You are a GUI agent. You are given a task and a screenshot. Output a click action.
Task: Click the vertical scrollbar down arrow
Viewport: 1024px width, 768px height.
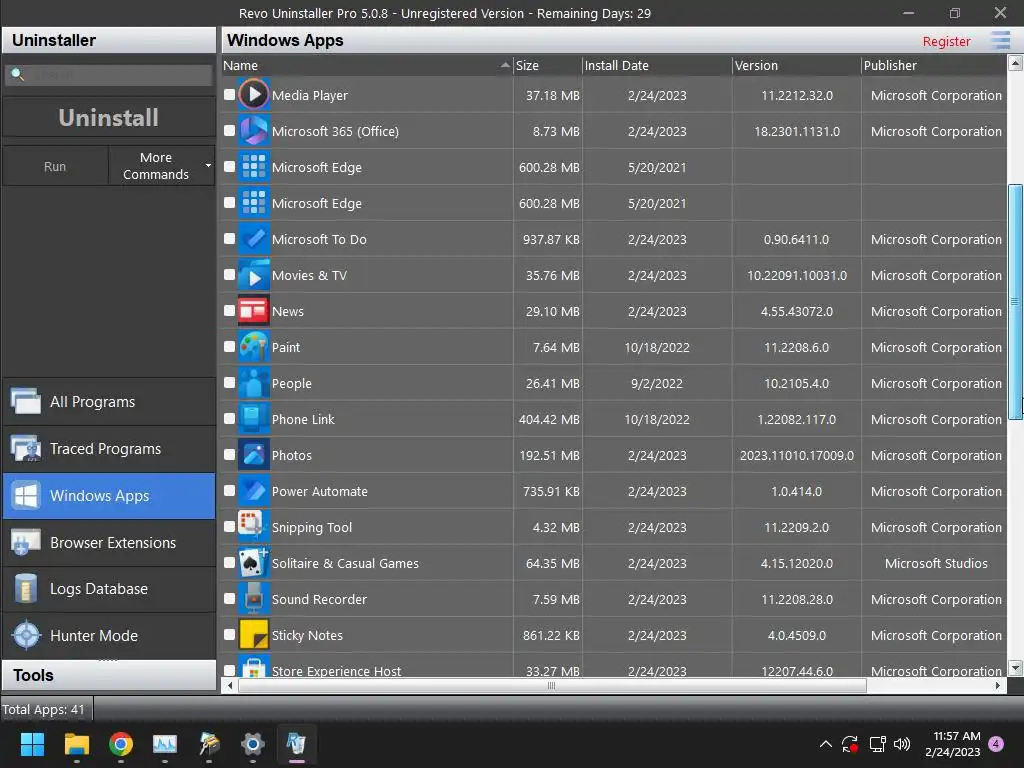click(x=1016, y=667)
